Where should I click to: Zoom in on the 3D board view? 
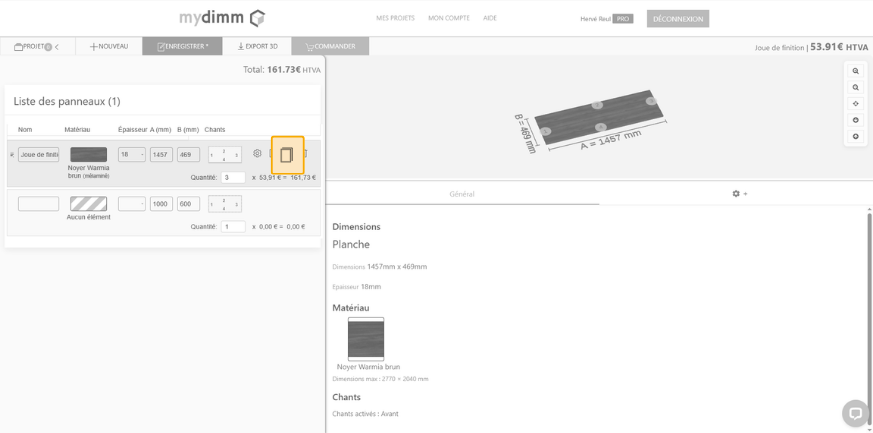click(x=856, y=71)
